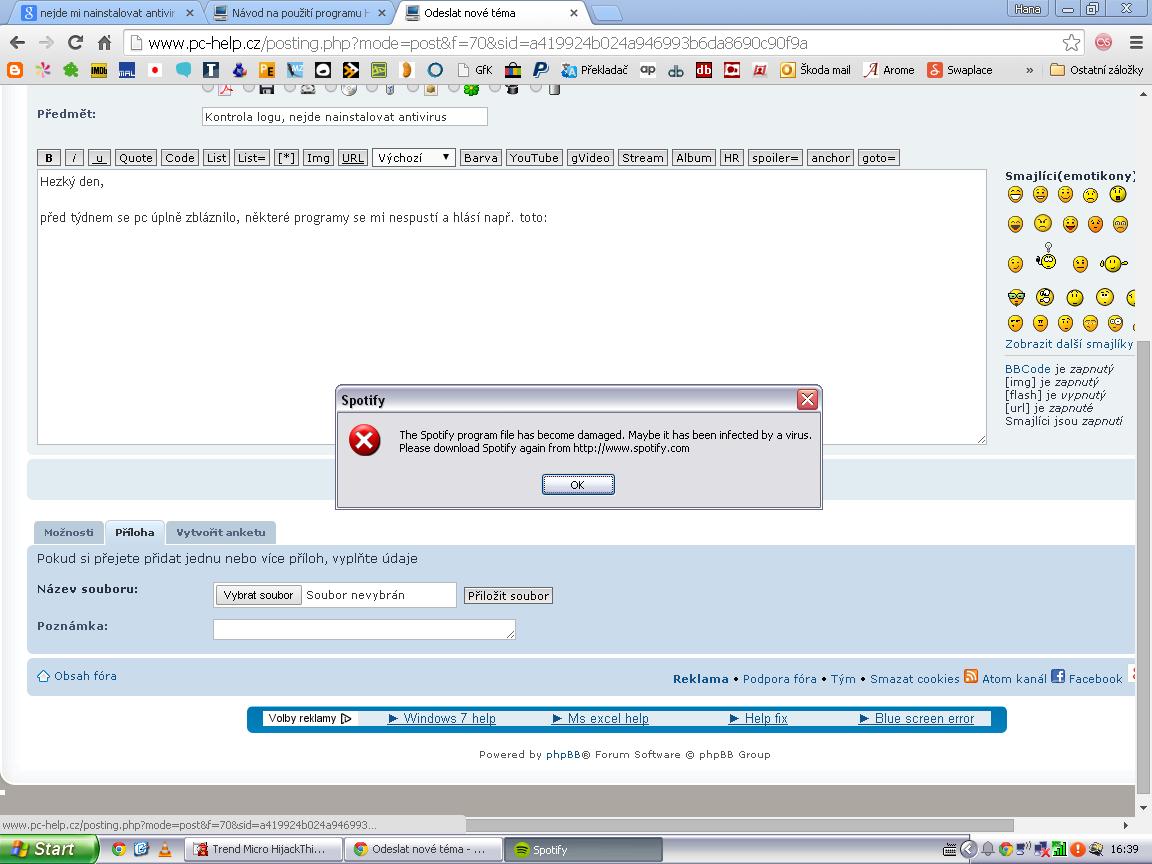Select the 'Odeslat nové téma' browser tab

tap(491, 12)
